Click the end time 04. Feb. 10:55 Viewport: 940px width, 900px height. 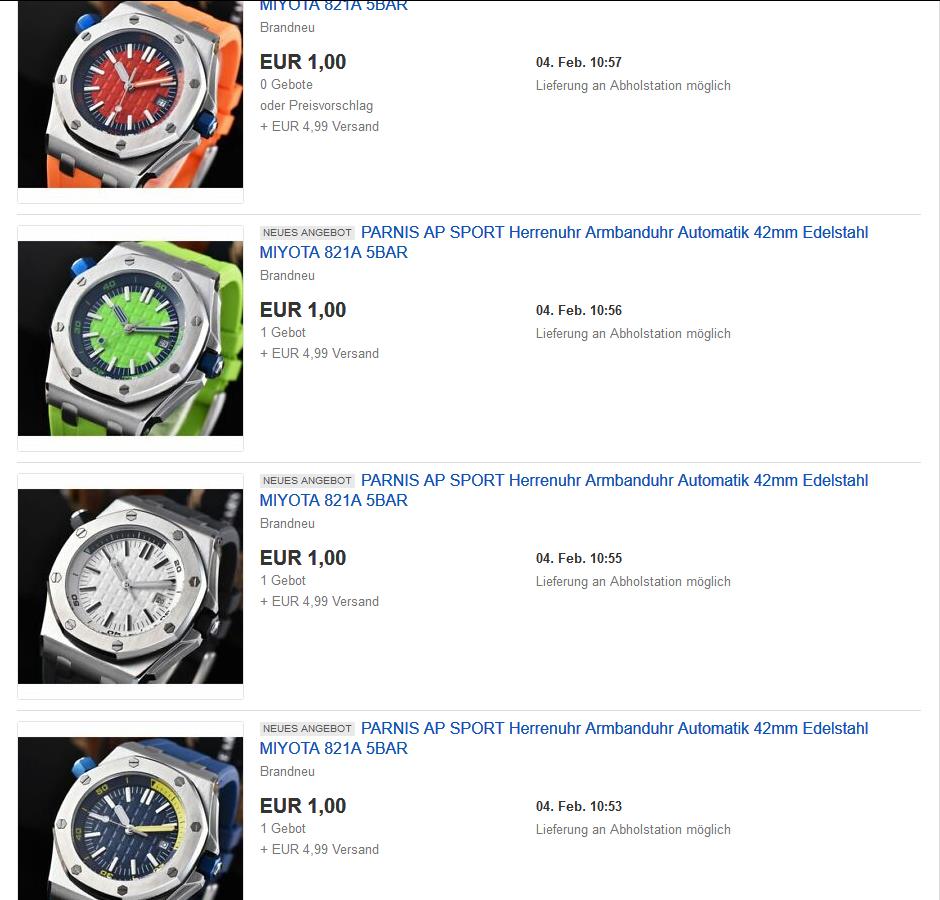[579, 558]
